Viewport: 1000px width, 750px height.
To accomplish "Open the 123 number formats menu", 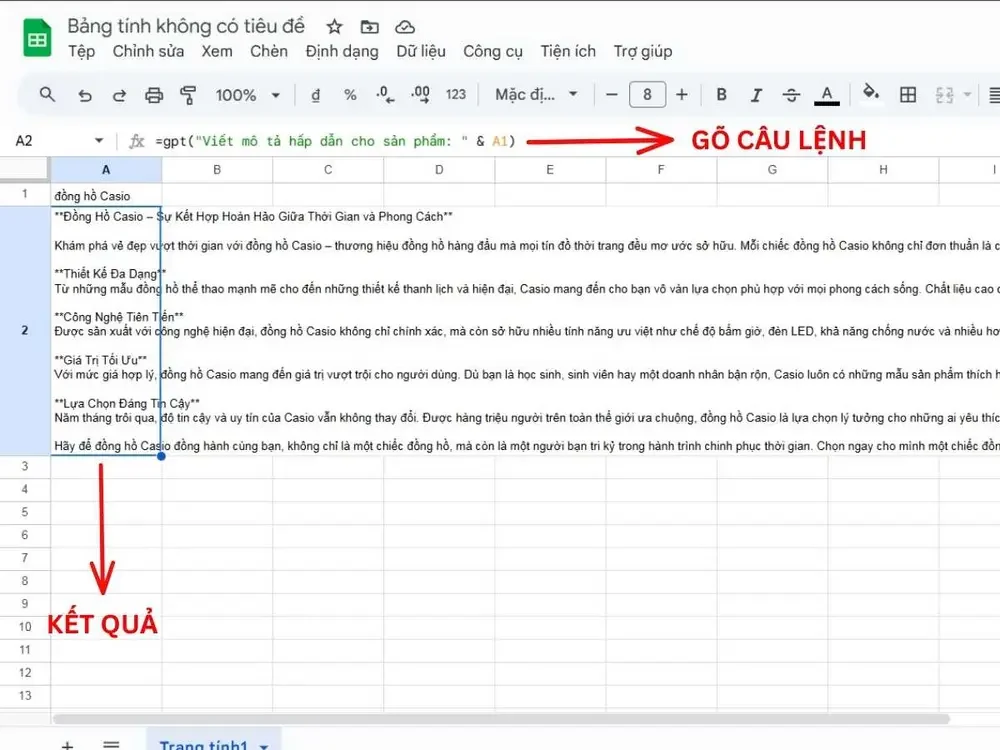I will pos(455,95).
